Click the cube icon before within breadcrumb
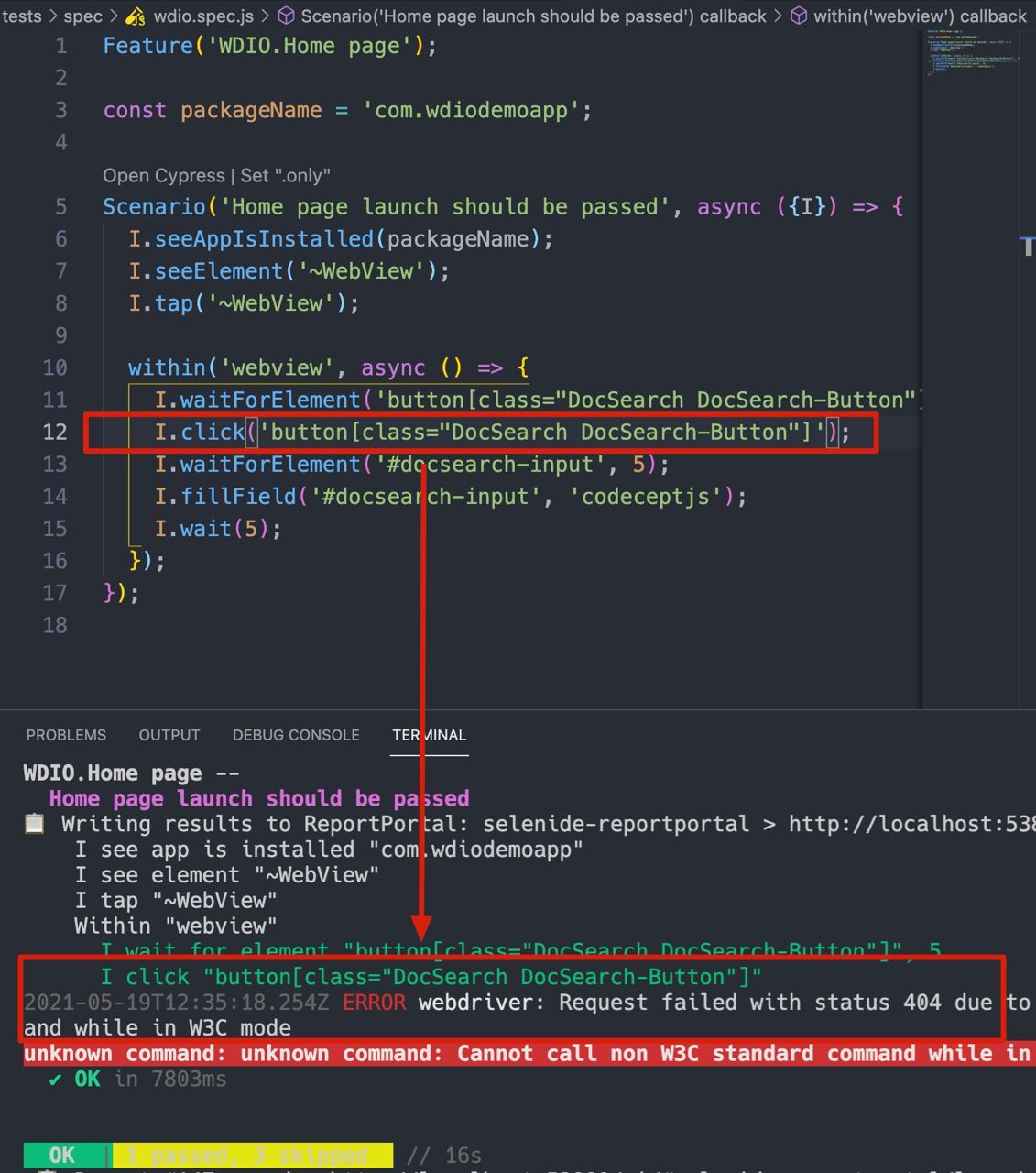 point(799,16)
